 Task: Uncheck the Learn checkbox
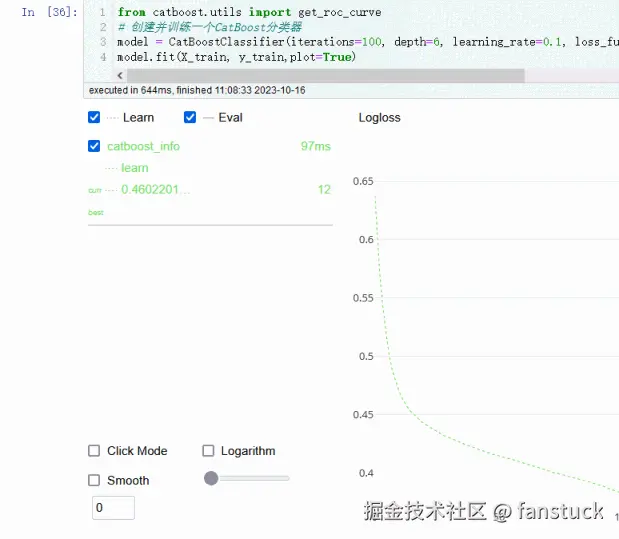point(94,117)
